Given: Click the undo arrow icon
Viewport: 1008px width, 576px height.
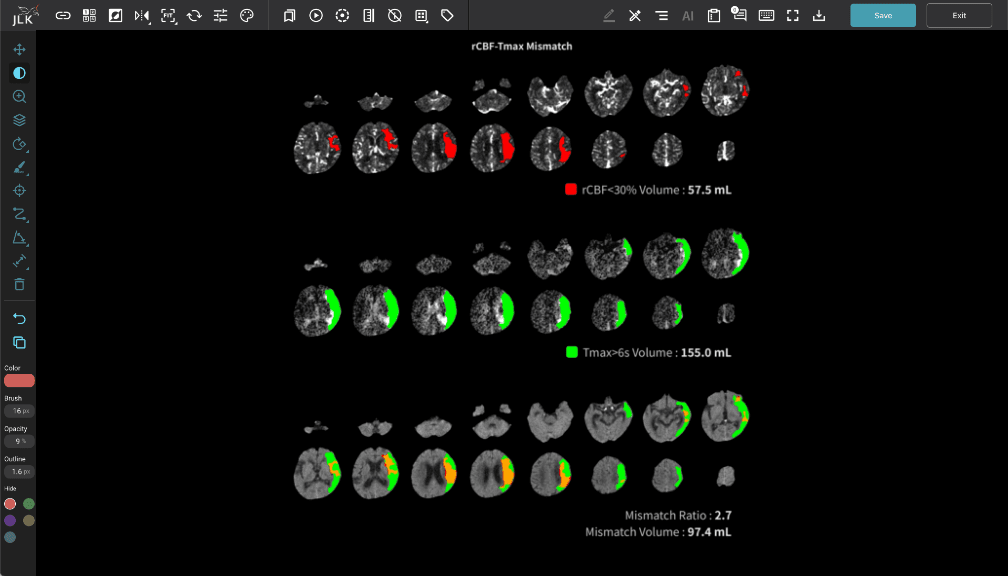Looking at the screenshot, I should (19, 318).
